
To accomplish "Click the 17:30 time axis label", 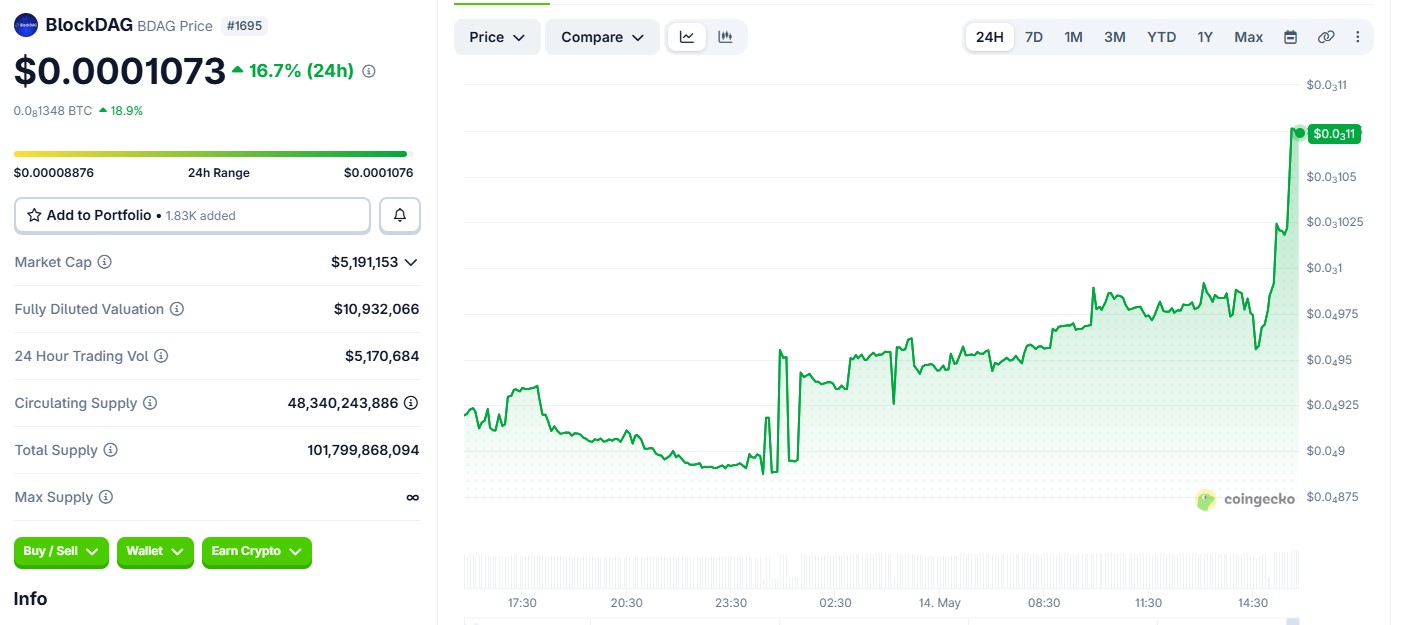I will point(522,603).
